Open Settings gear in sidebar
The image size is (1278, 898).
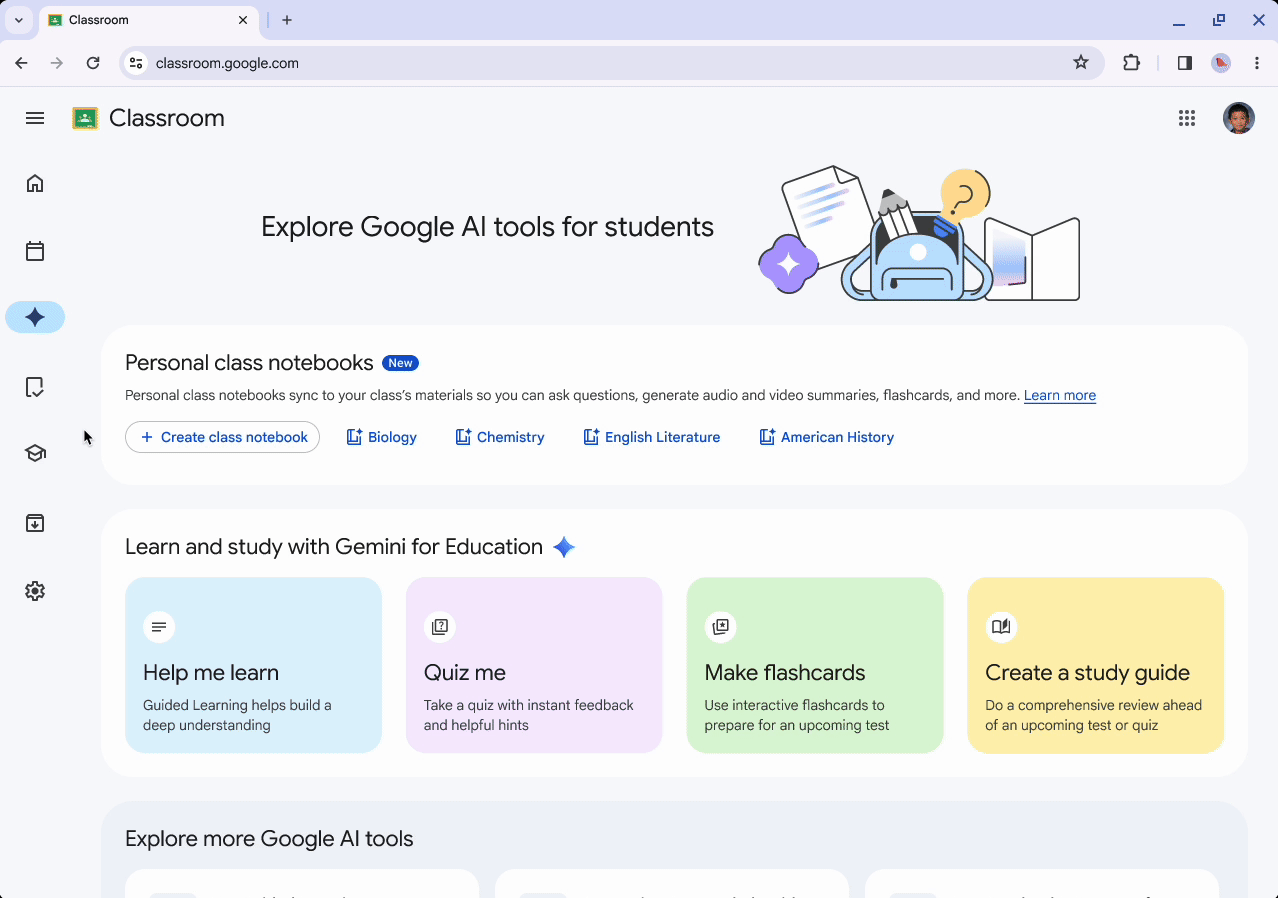click(x=35, y=591)
